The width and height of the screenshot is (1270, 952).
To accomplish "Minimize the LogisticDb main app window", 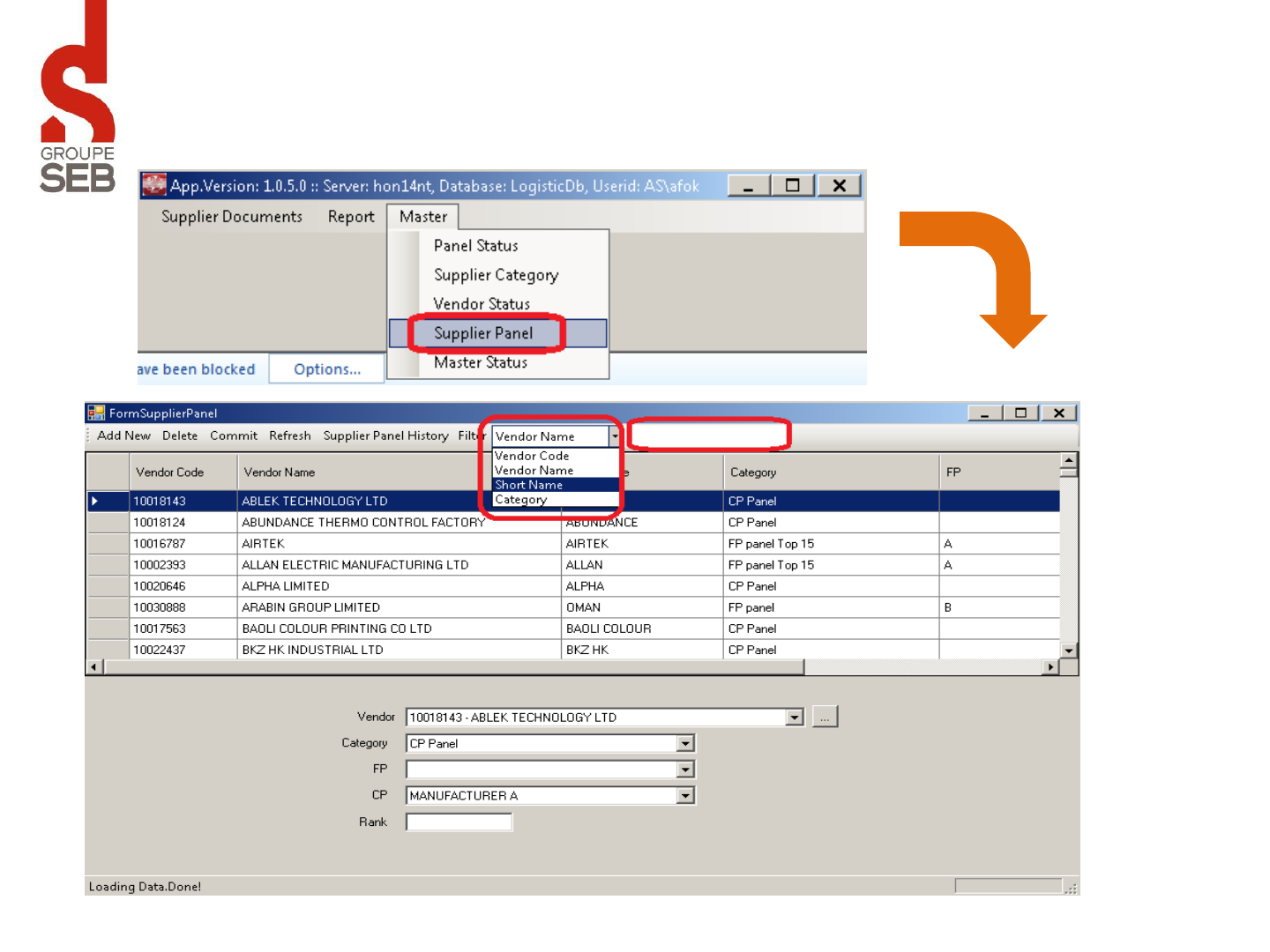I will pyautogui.click(x=749, y=185).
